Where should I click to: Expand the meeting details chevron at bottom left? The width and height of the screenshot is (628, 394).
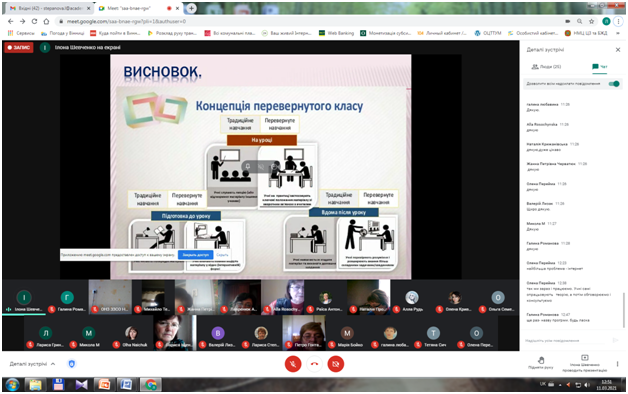53,364
